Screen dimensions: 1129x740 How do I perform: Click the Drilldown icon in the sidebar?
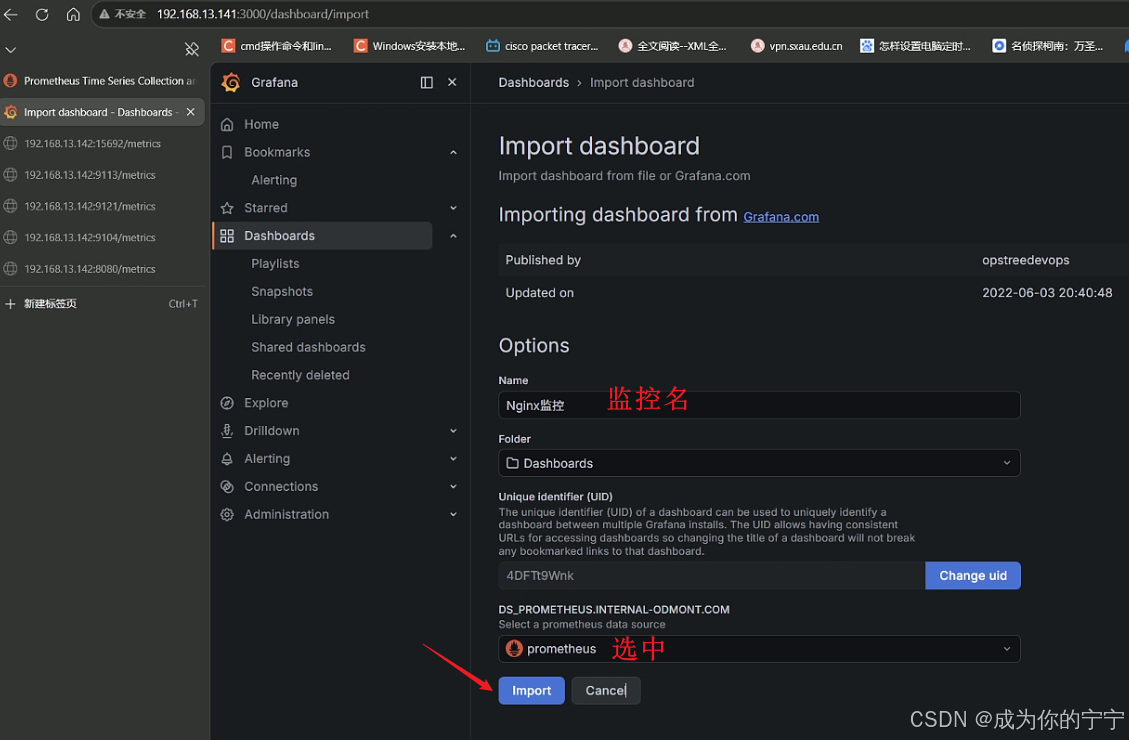coord(227,431)
